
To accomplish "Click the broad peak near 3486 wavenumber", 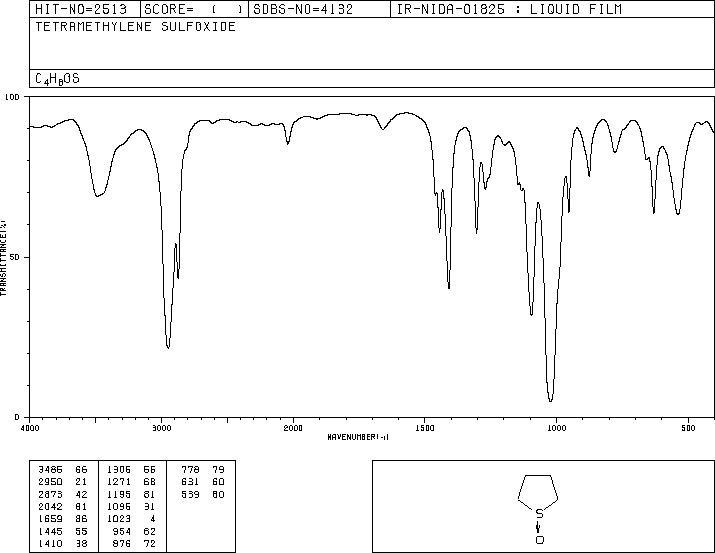I will tap(97, 195).
